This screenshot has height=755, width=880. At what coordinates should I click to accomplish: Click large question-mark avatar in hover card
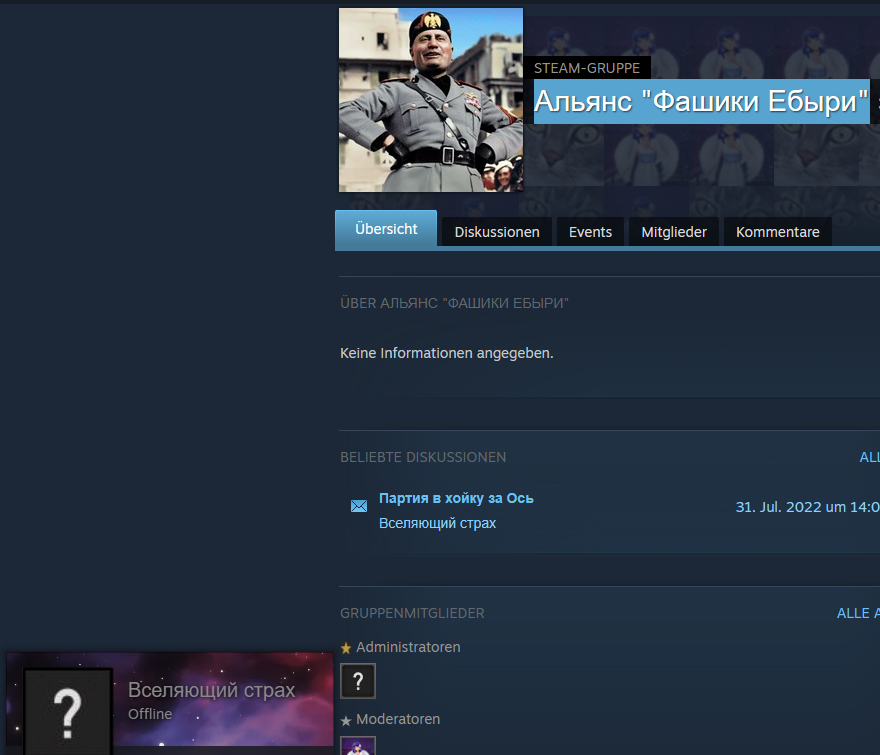68,712
